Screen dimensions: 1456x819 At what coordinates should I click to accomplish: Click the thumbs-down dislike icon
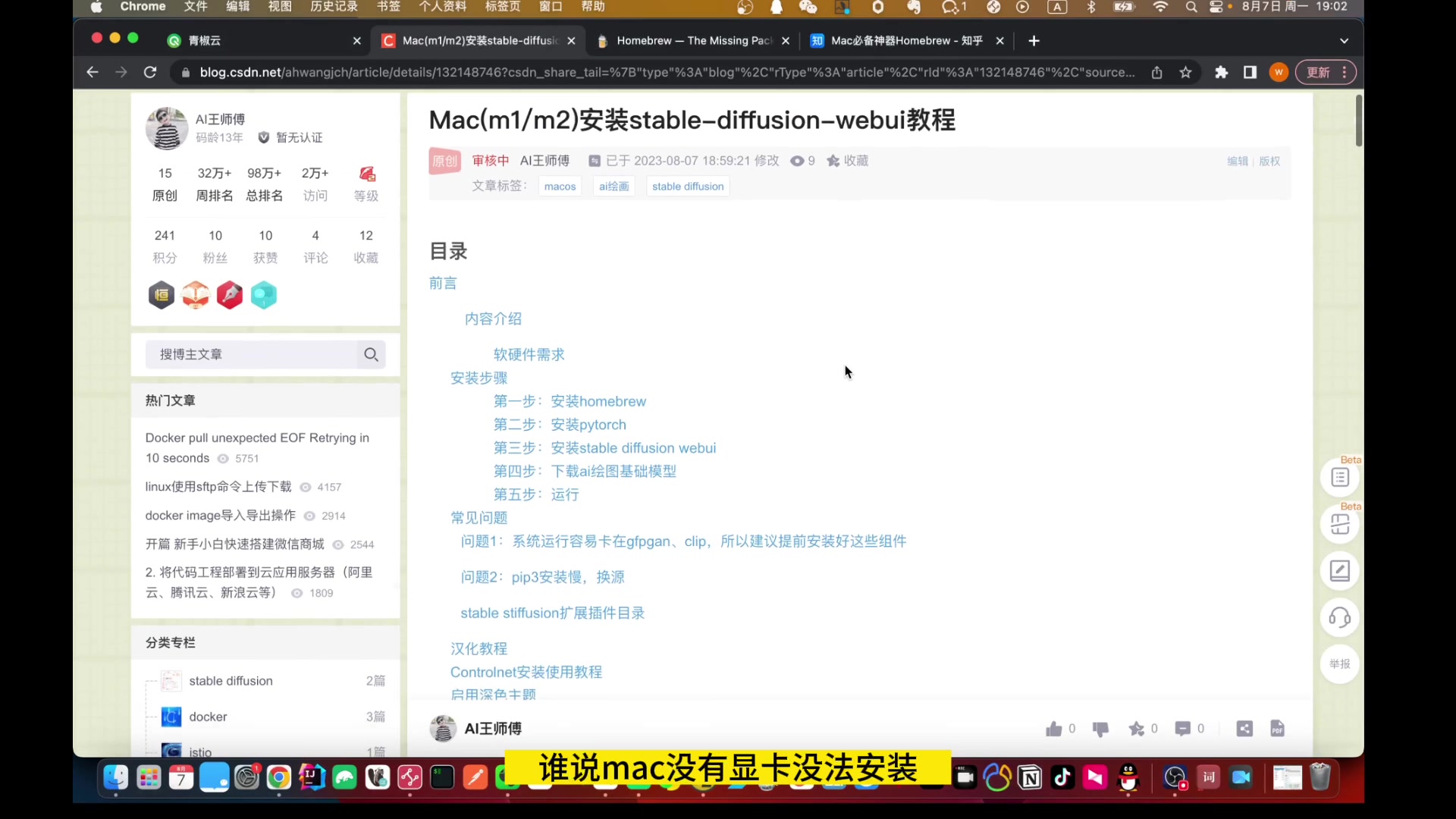1100,729
